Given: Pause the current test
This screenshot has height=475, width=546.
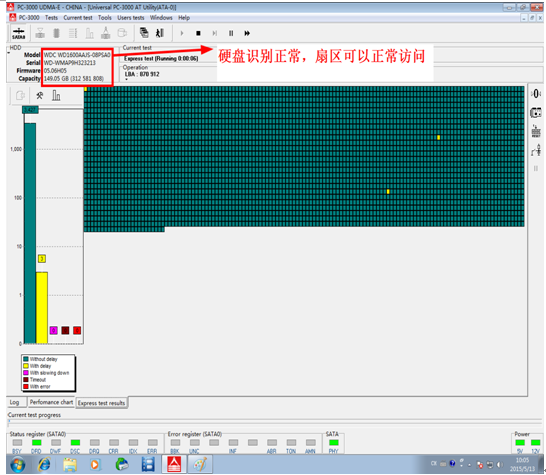Looking at the screenshot, I should (x=231, y=33).
